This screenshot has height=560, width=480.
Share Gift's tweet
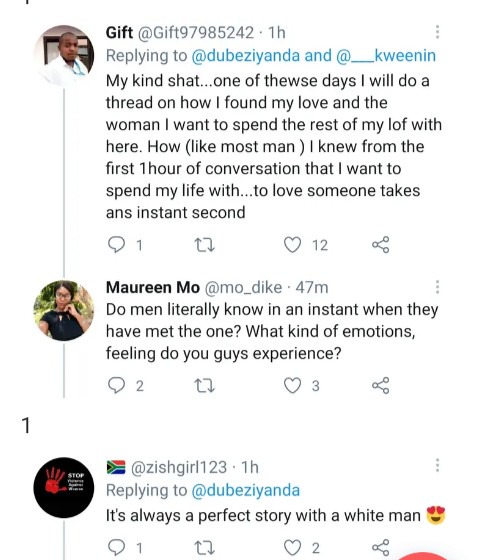[381, 245]
